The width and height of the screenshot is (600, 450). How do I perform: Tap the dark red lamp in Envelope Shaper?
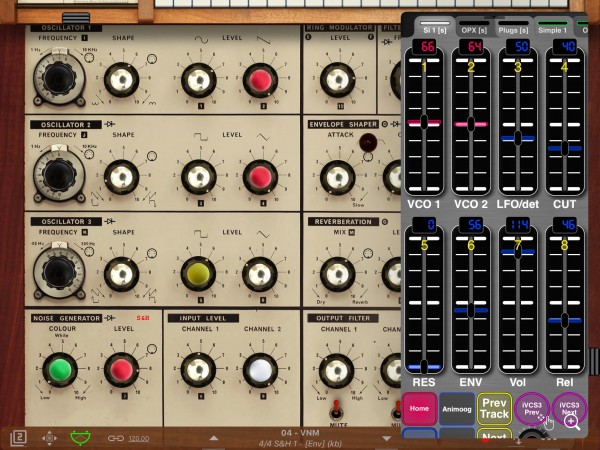coord(368,142)
